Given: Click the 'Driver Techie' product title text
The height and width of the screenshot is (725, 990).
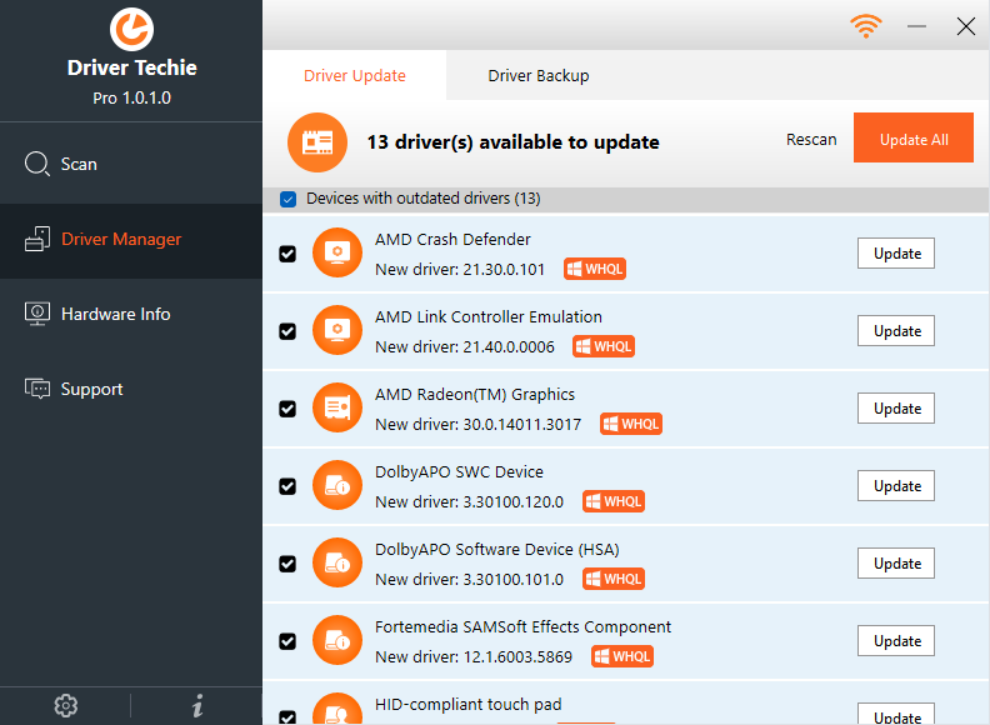Looking at the screenshot, I should point(131,68).
